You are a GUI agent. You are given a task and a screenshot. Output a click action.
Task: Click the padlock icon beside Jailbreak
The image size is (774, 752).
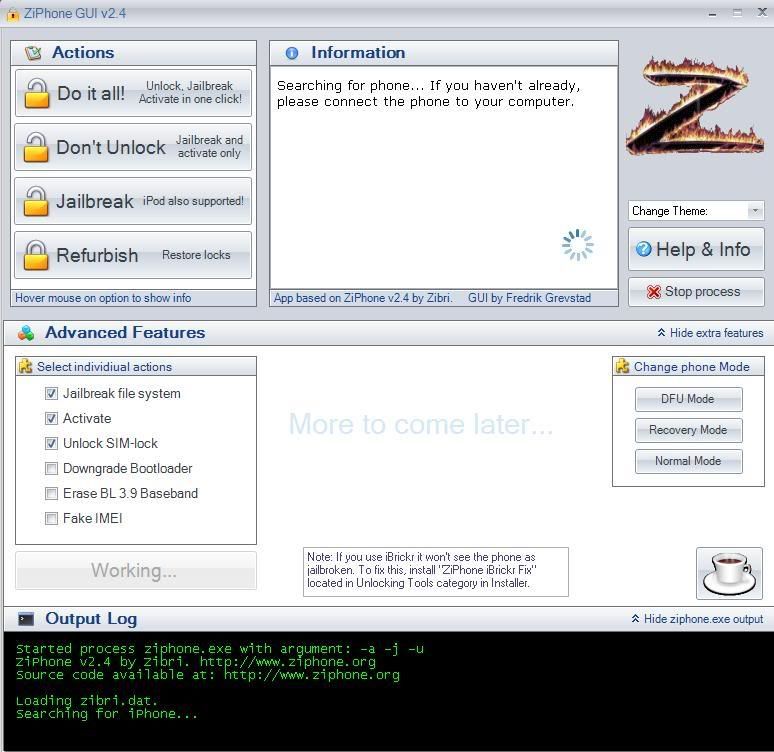[x=37, y=201]
